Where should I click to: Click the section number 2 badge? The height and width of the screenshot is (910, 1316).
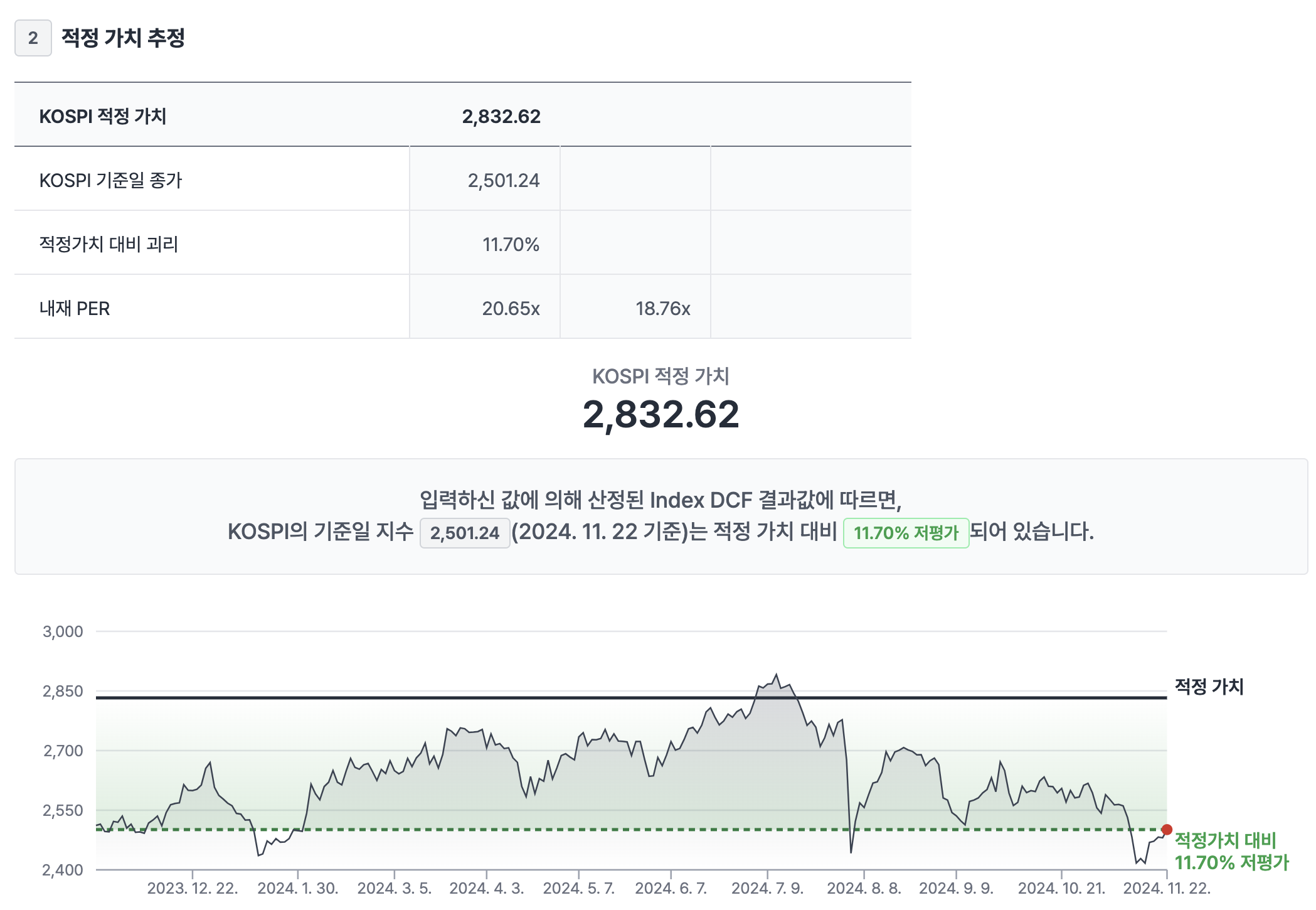click(x=33, y=38)
